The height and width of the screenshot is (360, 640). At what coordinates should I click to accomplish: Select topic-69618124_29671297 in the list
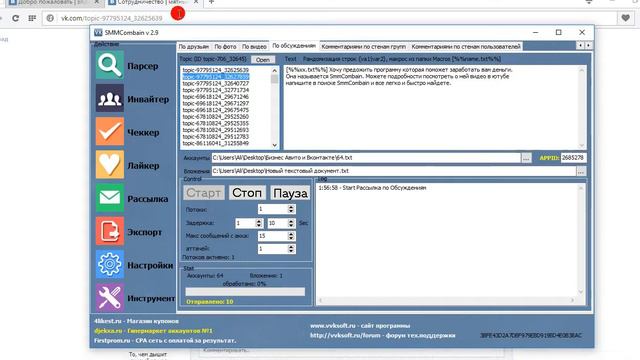pyautogui.click(x=216, y=103)
